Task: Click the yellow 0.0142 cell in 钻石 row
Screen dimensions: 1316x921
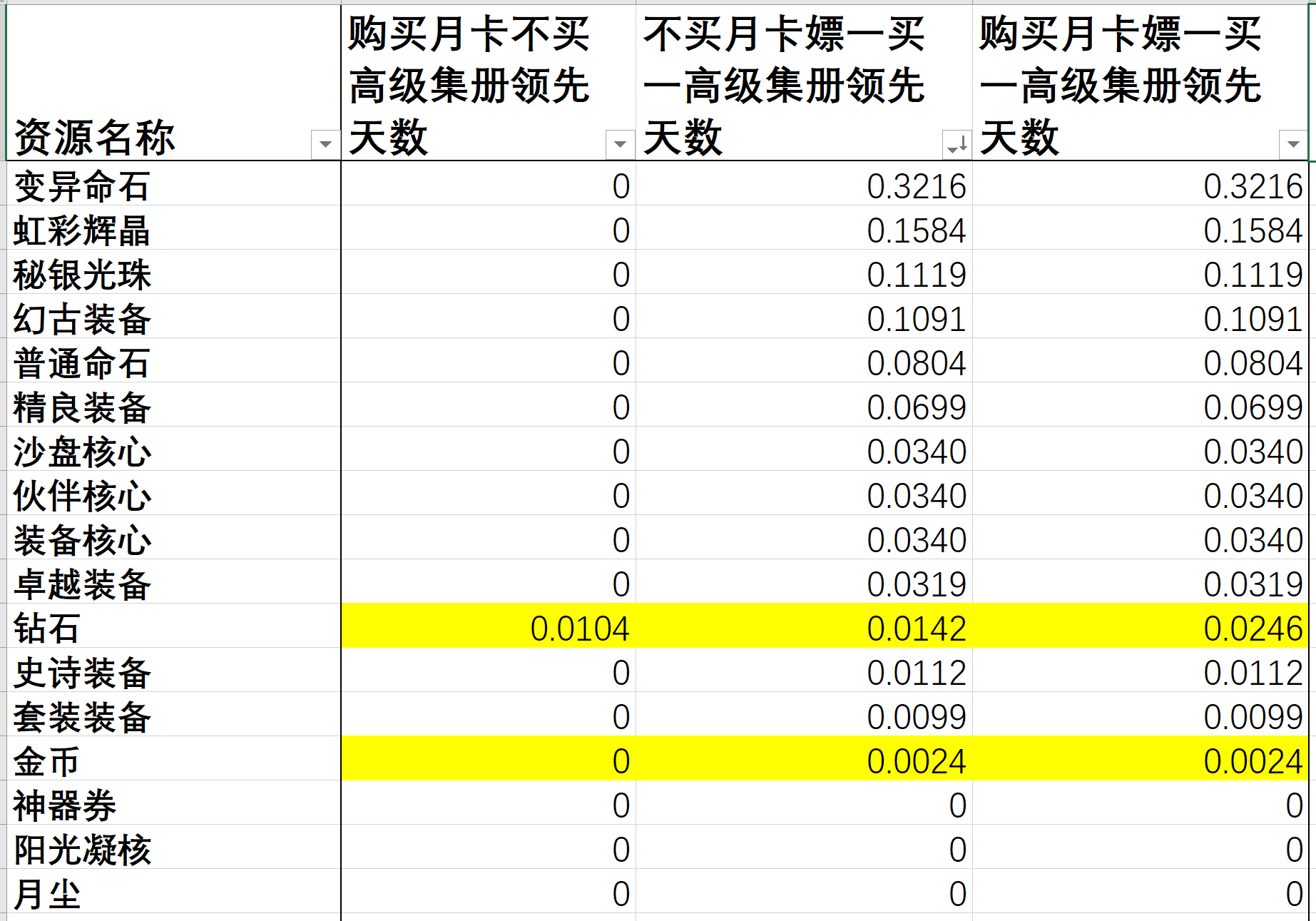Action: [804, 626]
